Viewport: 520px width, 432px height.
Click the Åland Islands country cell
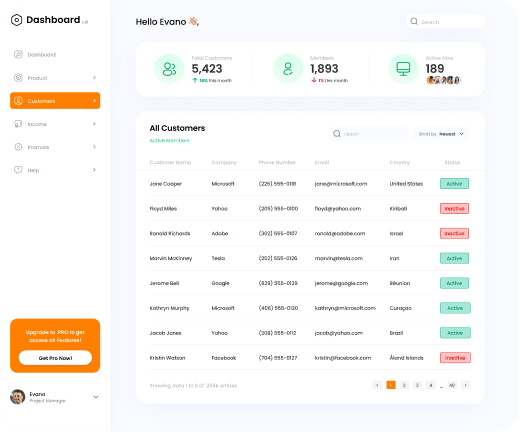point(406,358)
